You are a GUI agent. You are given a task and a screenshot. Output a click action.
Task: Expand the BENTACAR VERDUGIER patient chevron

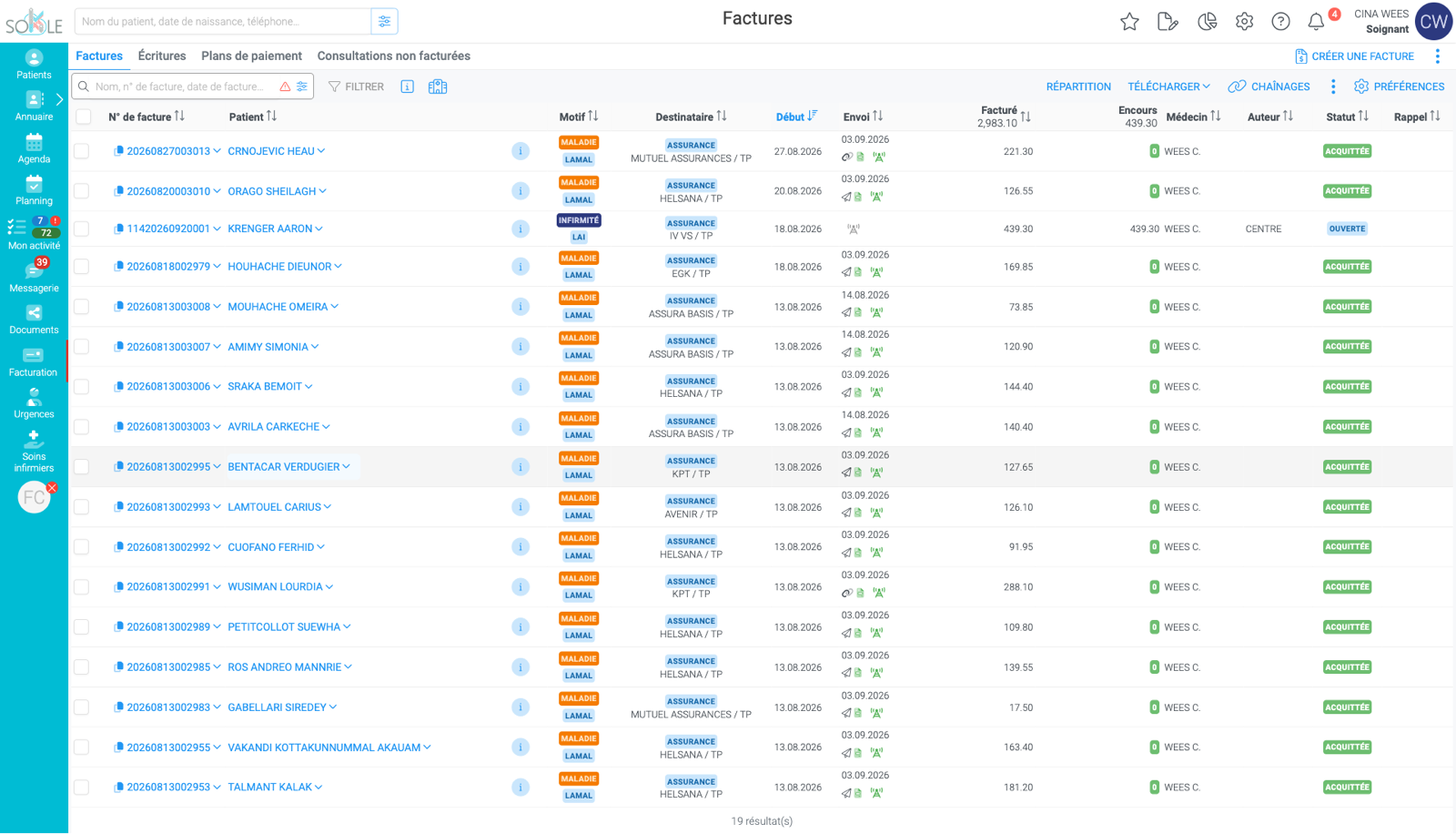coord(347,467)
